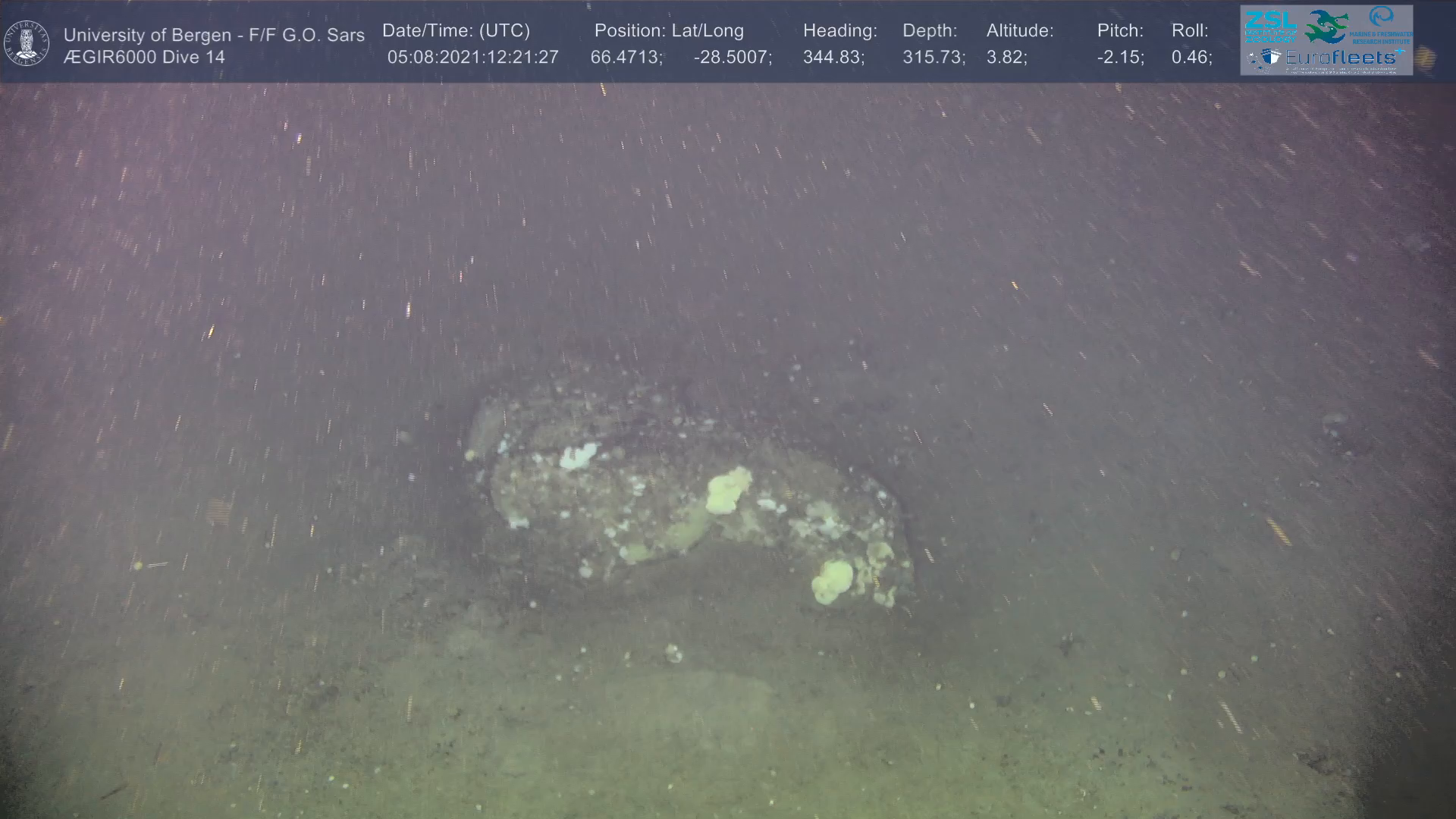Click the ZSL Institute of Zoology logo
Viewport: 1456px width, 819px height.
tap(1269, 25)
